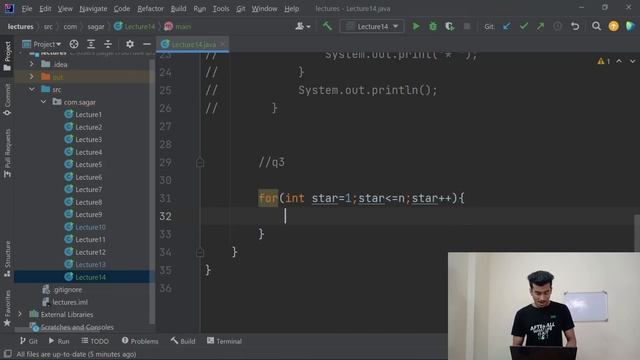Collapse the com.sagar package
640x360 pixels.
pyautogui.click(x=43, y=102)
